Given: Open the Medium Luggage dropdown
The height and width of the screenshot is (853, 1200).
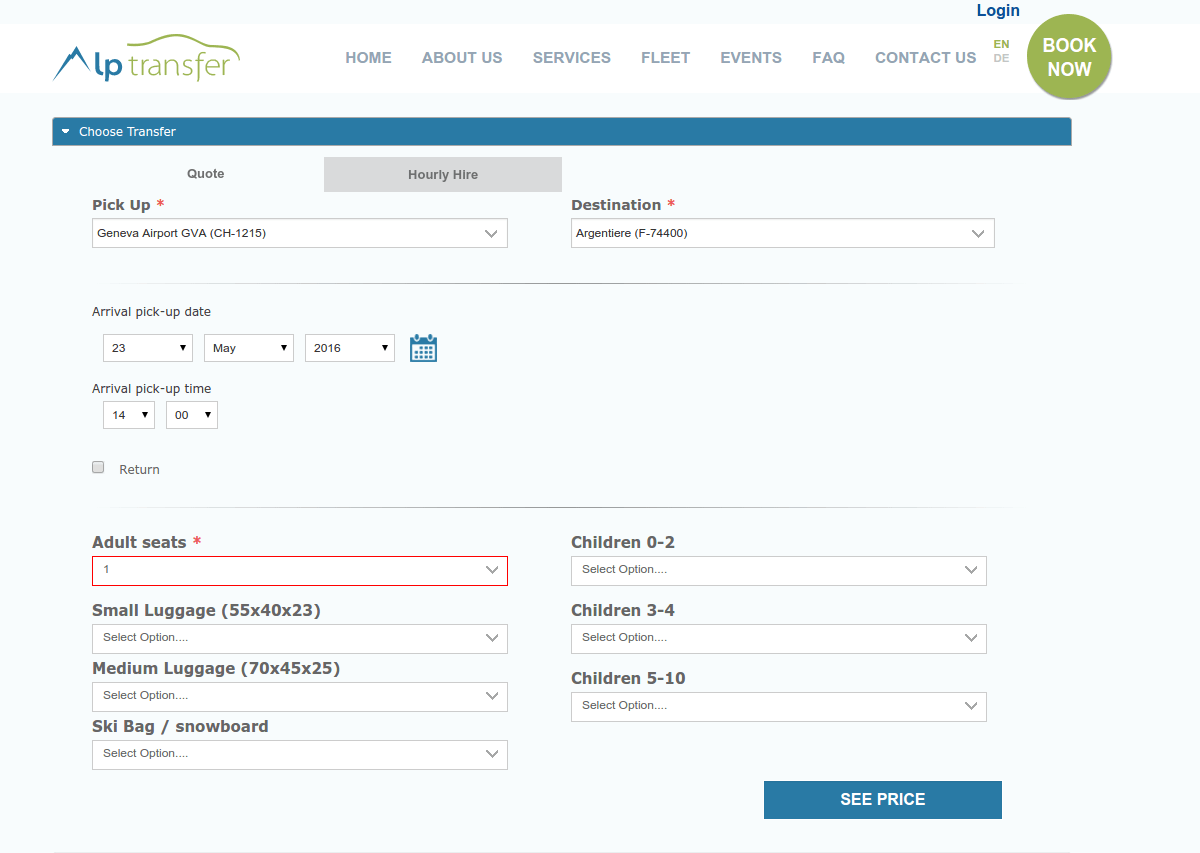Looking at the screenshot, I should 300,696.
